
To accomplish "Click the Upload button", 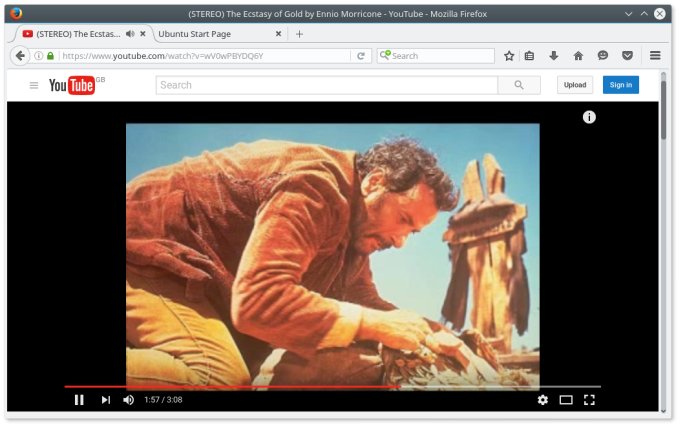I will [x=575, y=85].
